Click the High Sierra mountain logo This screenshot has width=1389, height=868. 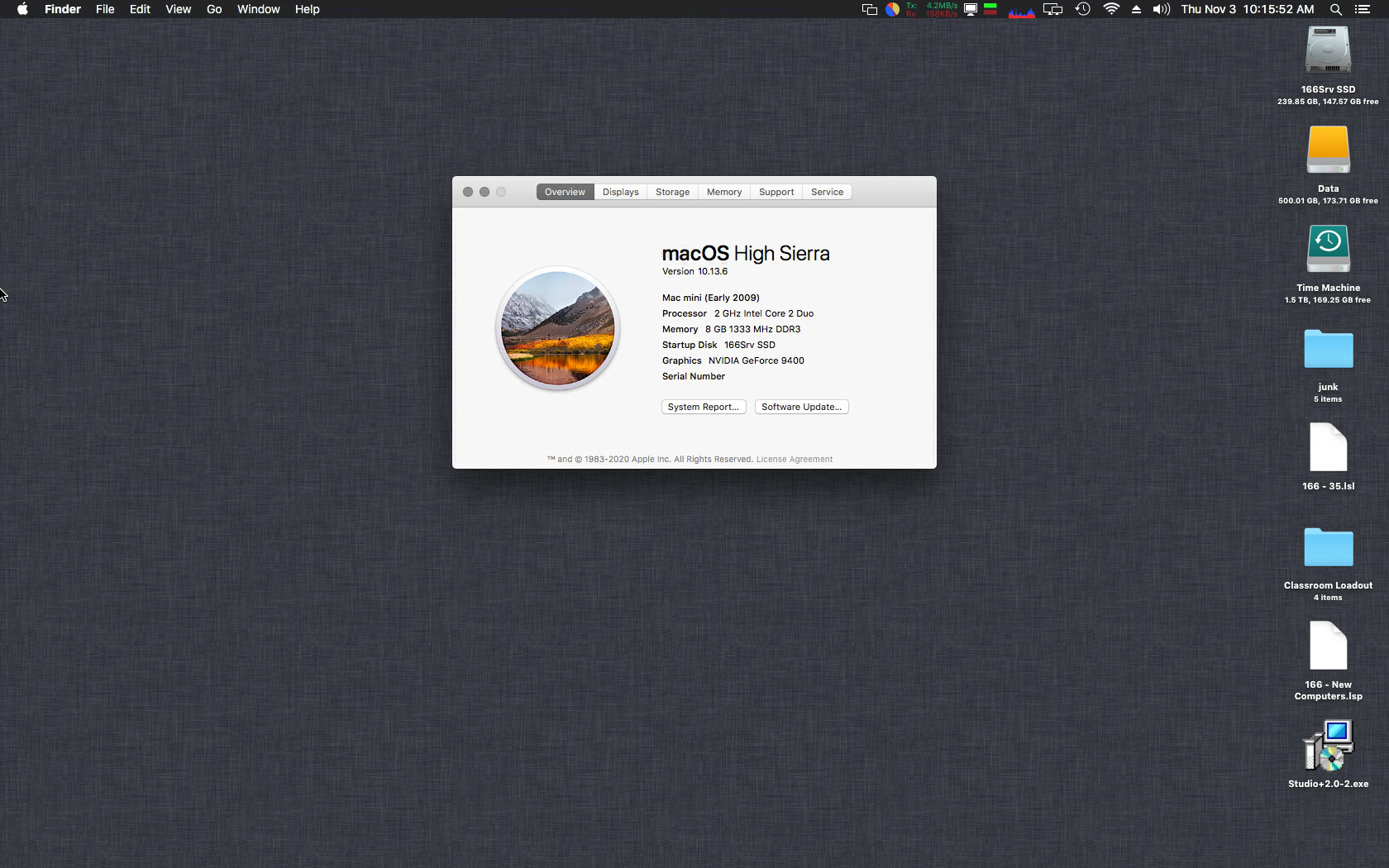(x=558, y=328)
